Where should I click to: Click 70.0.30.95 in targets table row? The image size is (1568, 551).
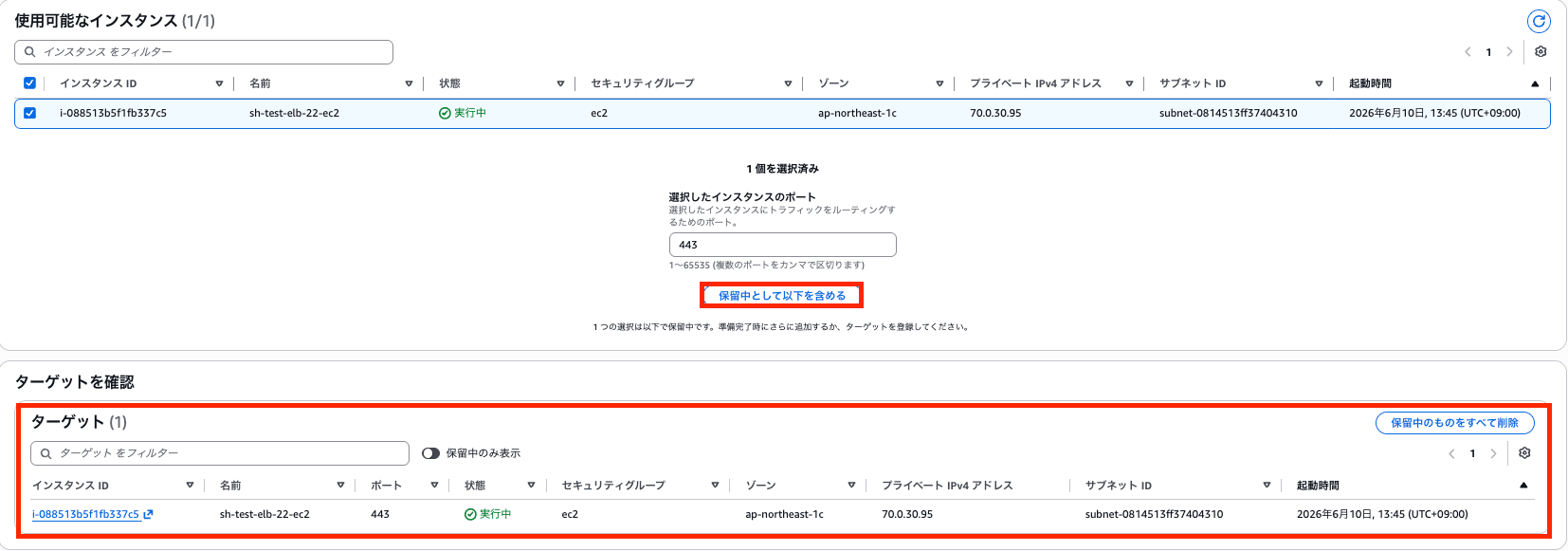point(907,514)
